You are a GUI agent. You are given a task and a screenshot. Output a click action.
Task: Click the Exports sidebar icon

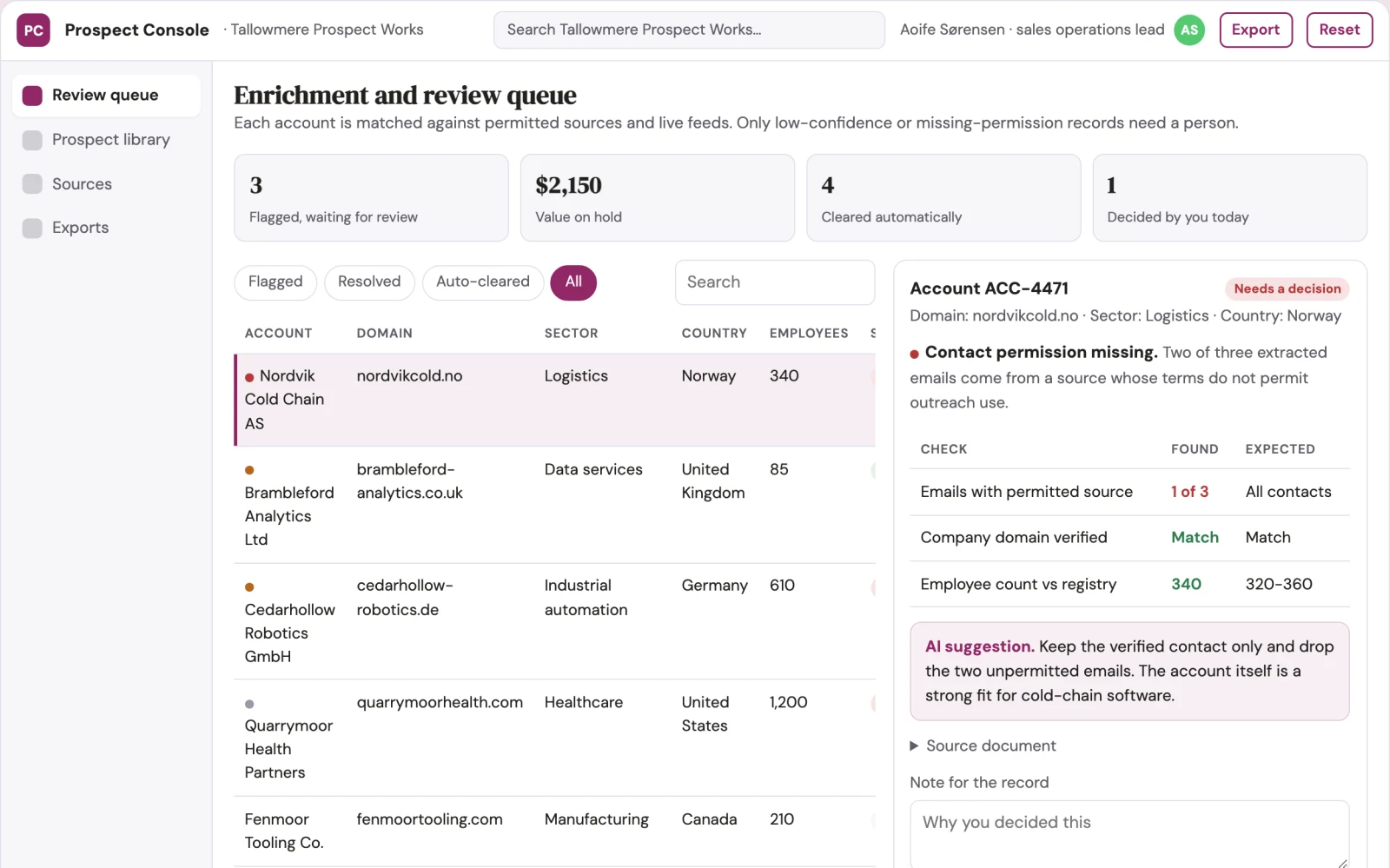(x=32, y=228)
